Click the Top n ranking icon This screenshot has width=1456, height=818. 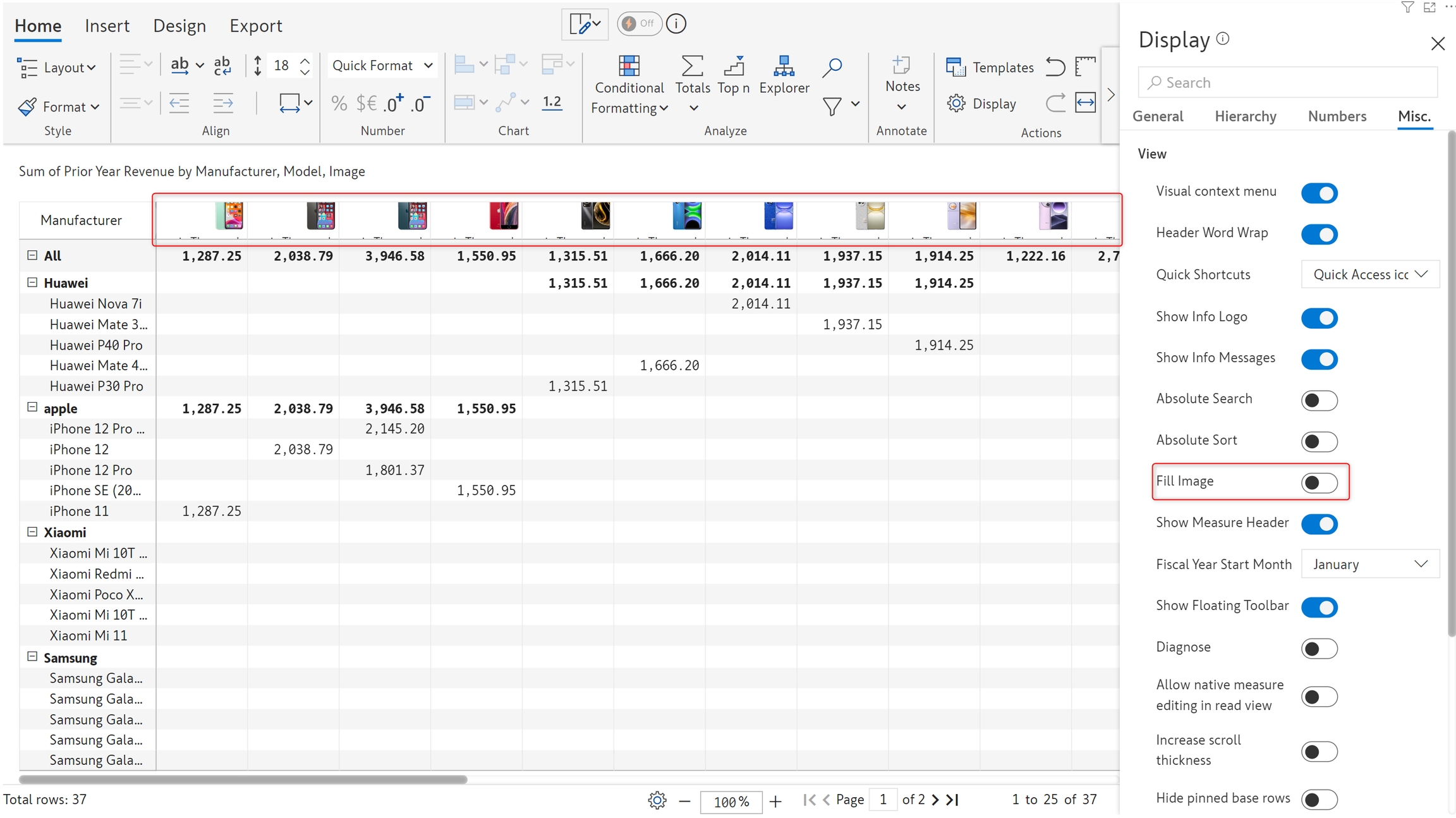[x=734, y=66]
